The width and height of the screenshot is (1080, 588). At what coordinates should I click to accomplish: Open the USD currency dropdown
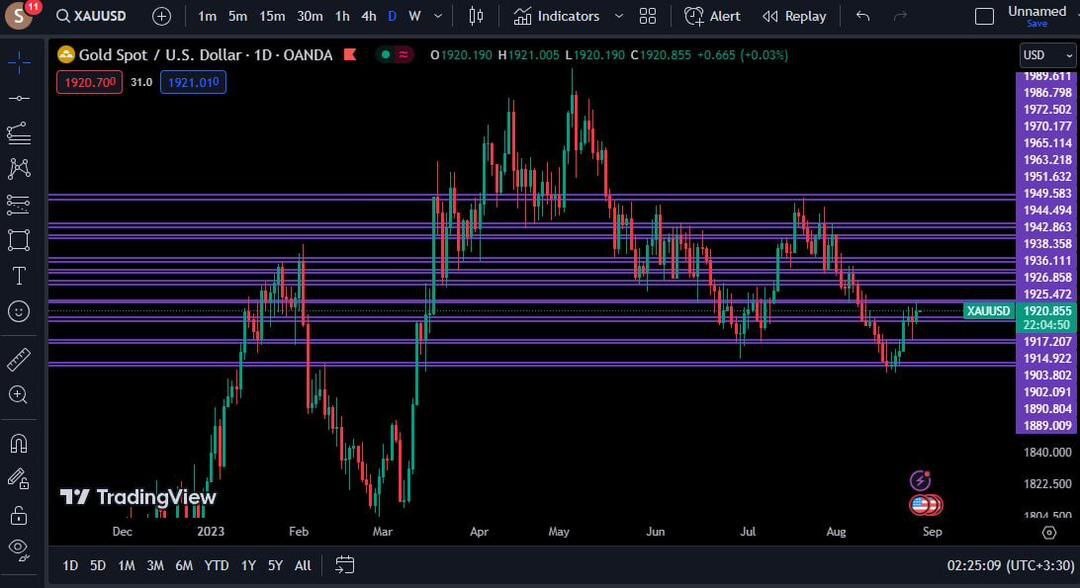click(x=1047, y=55)
